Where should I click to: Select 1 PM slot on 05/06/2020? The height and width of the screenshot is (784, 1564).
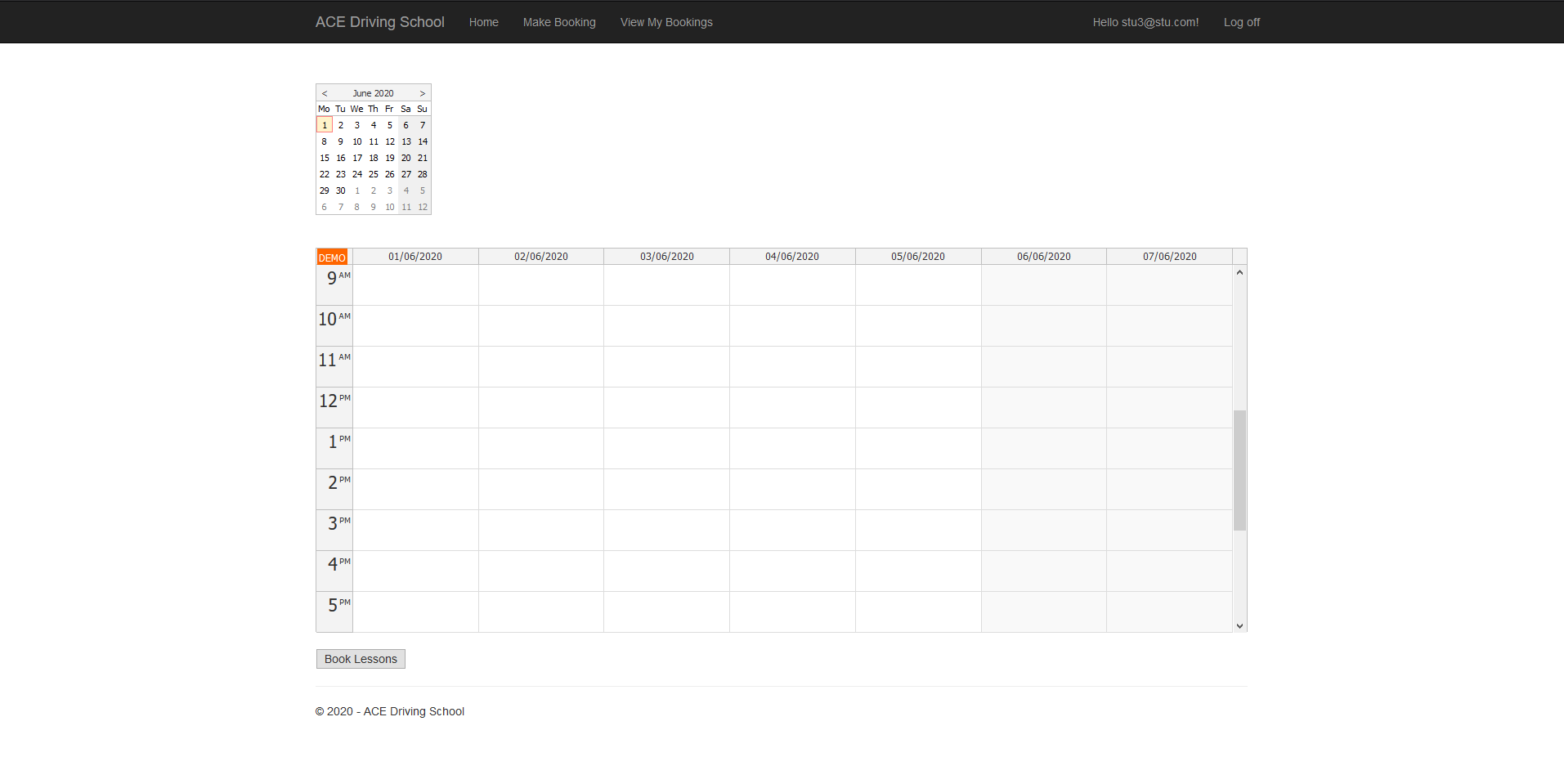(x=918, y=449)
